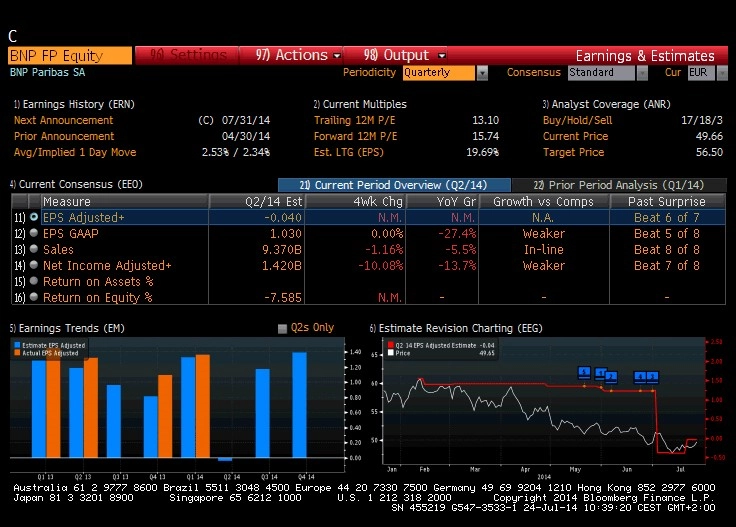Switch to Current Period Overview (Q2/14) tab
The height and width of the screenshot is (527, 736).
point(394,185)
